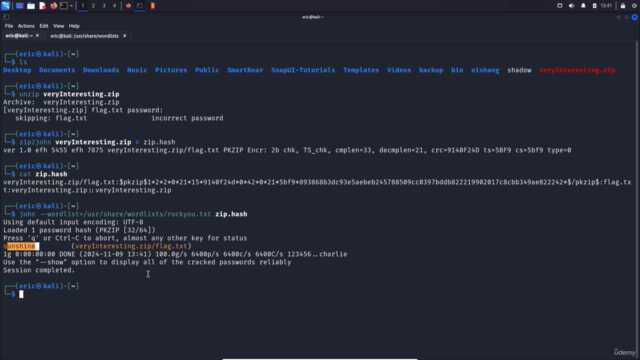
Task: Click the log out icon
Action: (635, 6)
